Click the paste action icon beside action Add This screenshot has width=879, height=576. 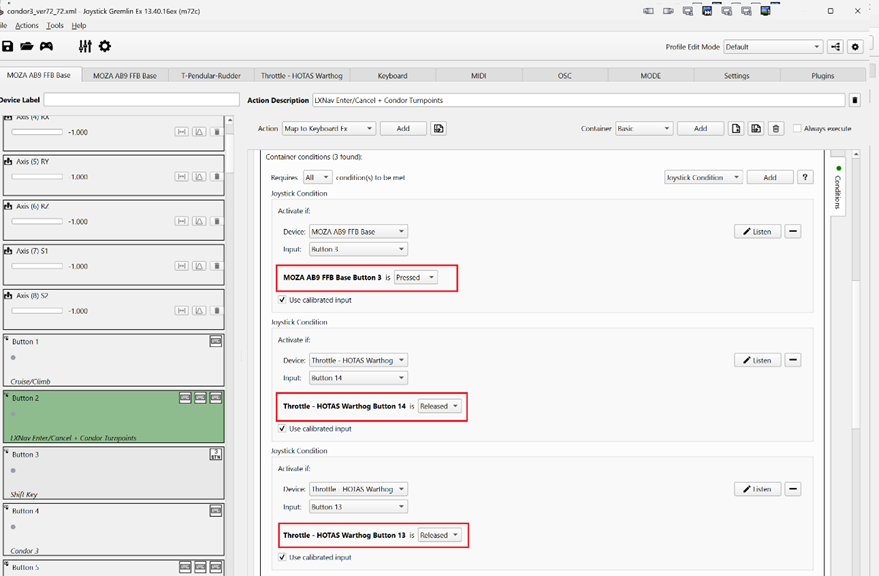point(438,128)
